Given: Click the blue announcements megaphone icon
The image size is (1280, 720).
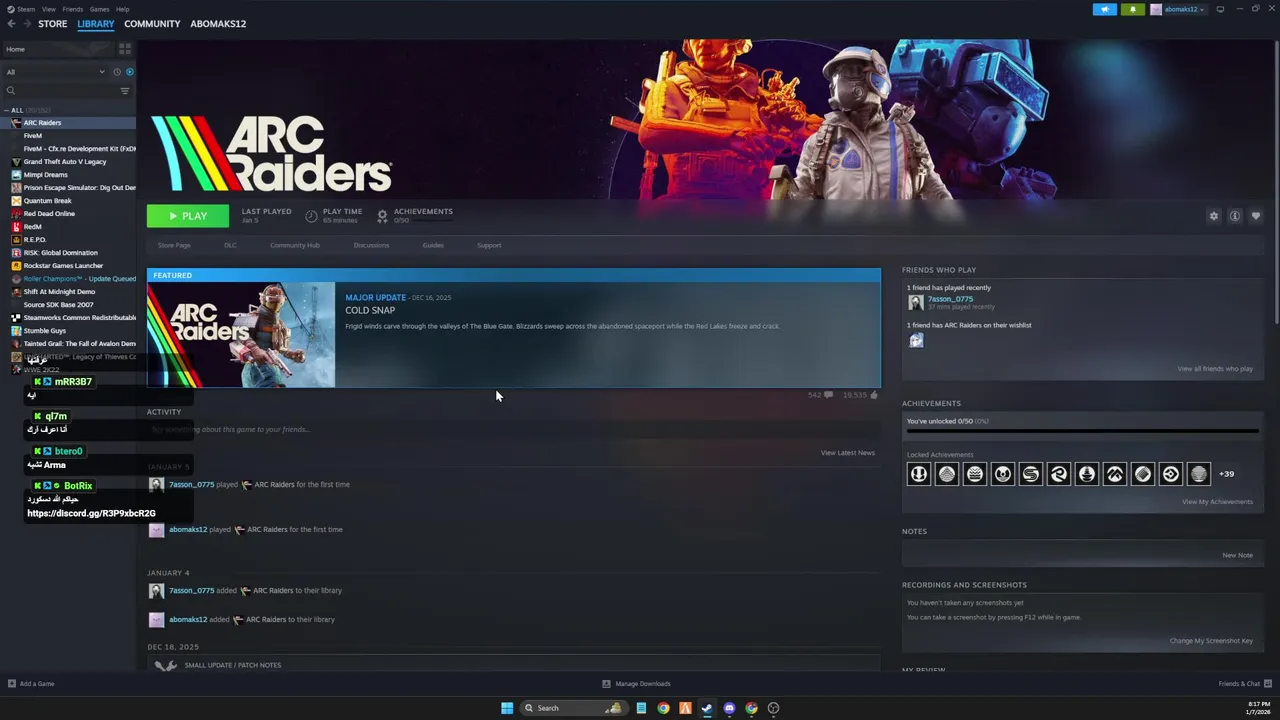Looking at the screenshot, I should click(x=1105, y=9).
